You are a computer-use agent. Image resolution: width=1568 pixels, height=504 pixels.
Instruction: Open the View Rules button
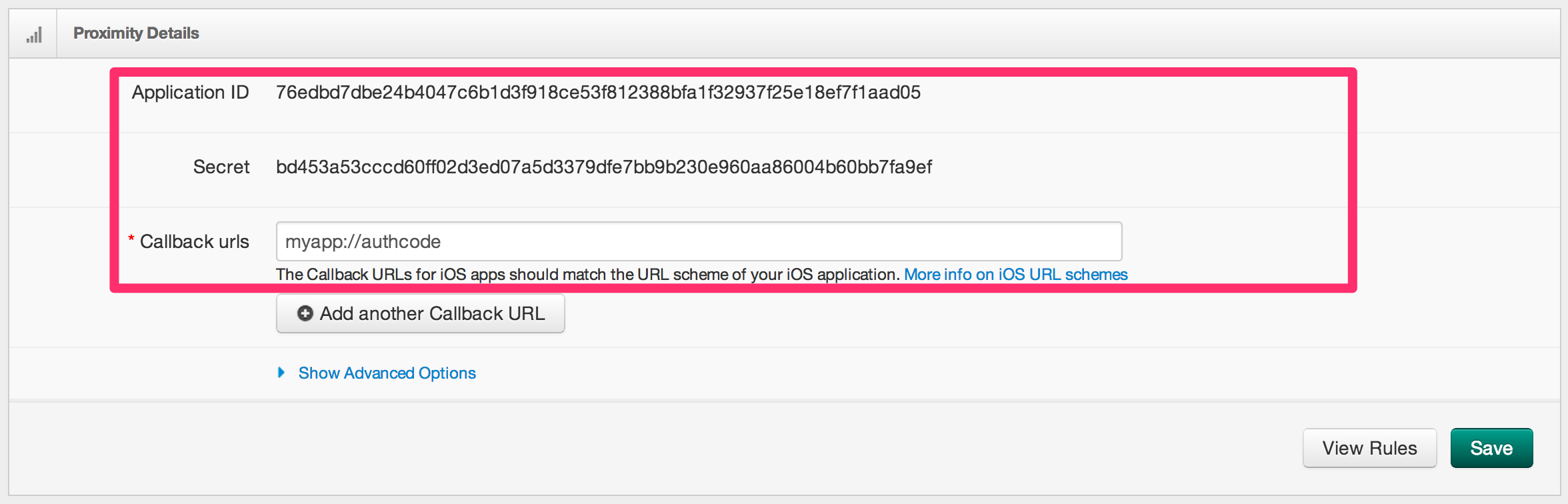(1369, 448)
